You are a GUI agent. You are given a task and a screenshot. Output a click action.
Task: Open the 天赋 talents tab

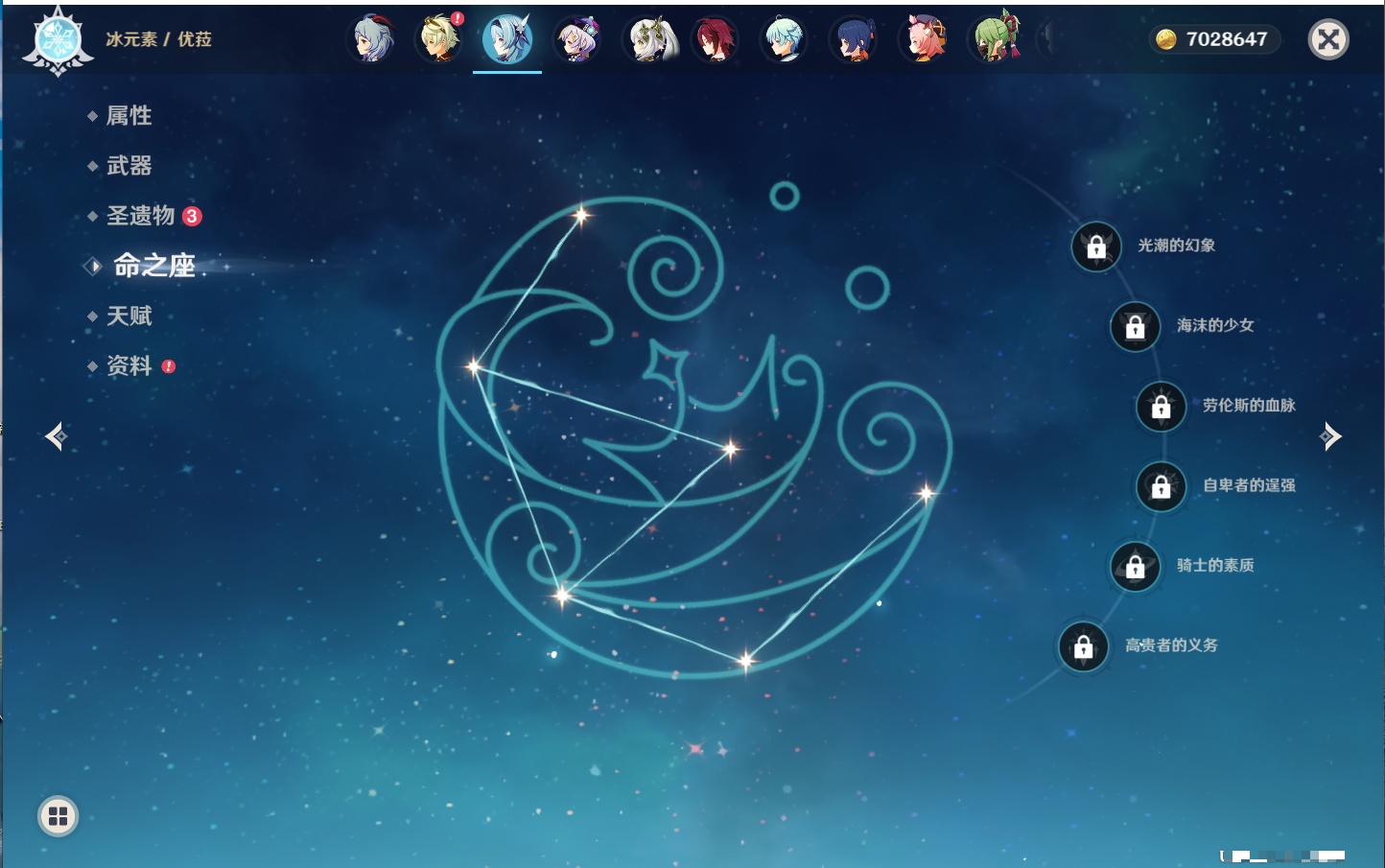click(x=129, y=316)
